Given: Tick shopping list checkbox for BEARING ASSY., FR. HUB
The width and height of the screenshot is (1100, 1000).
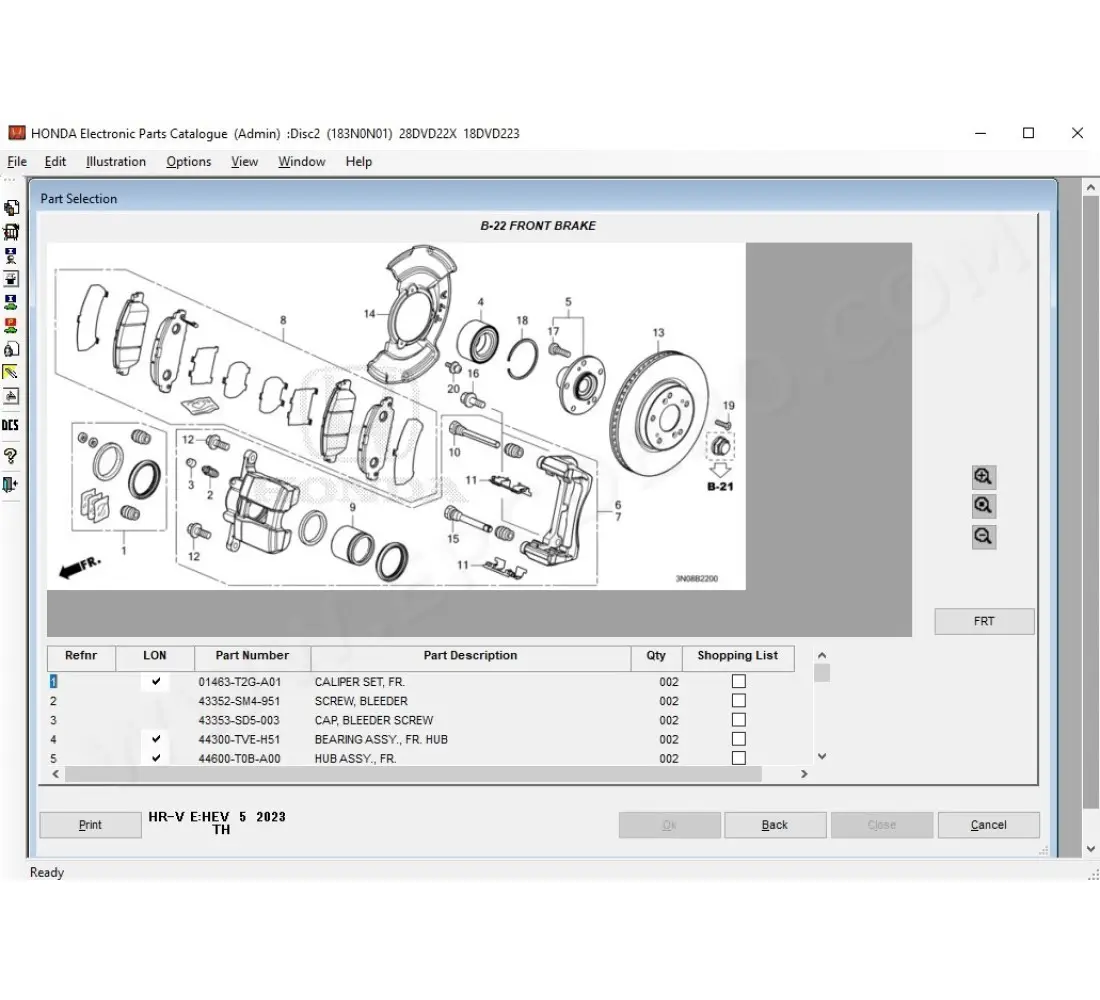Looking at the screenshot, I should pos(739,739).
